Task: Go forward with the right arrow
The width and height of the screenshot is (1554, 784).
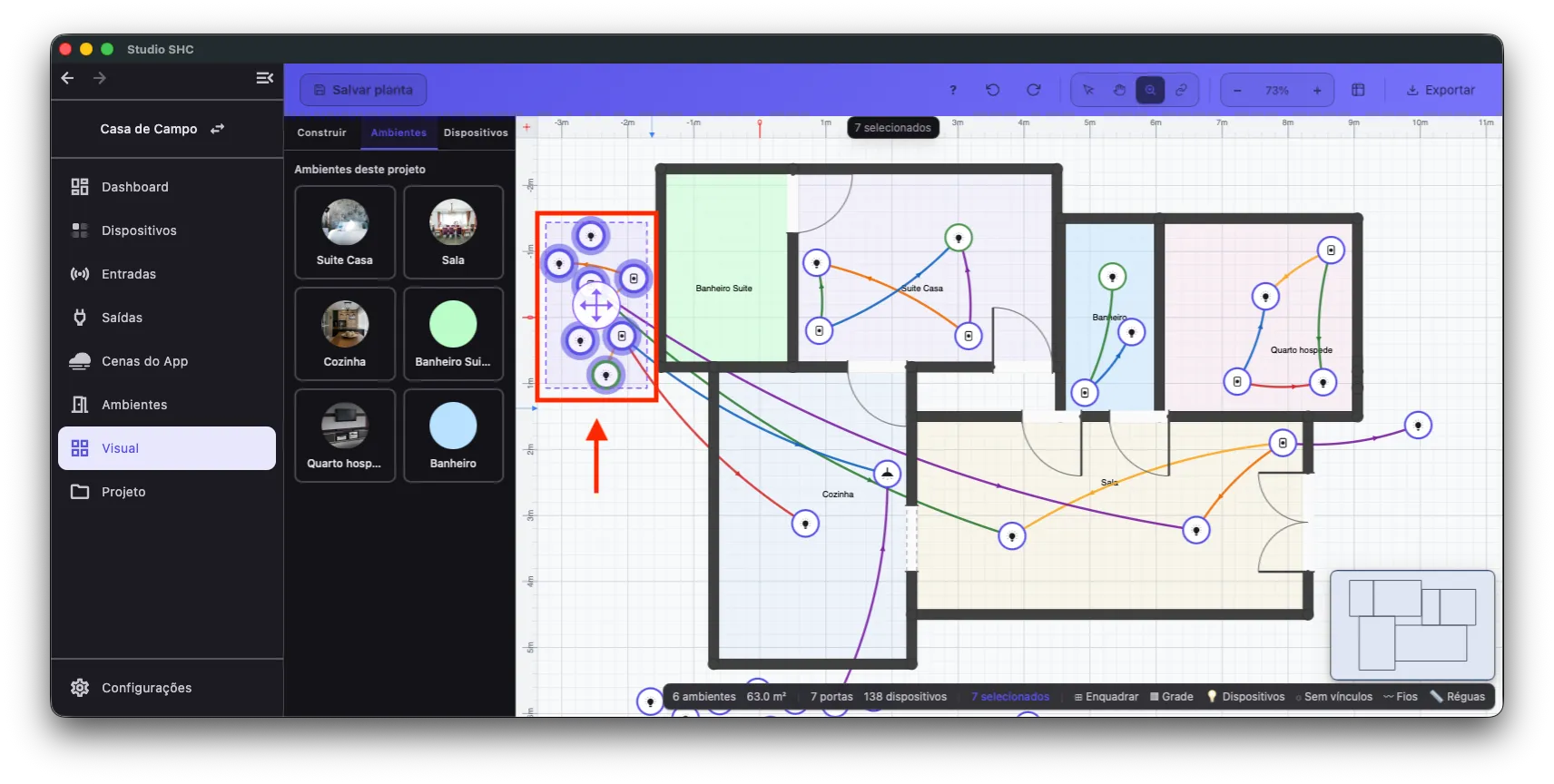Action: (100, 78)
